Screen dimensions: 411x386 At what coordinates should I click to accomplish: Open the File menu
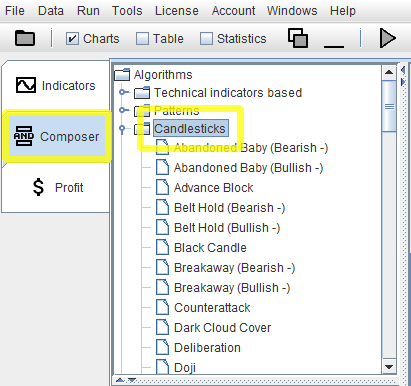click(15, 11)
